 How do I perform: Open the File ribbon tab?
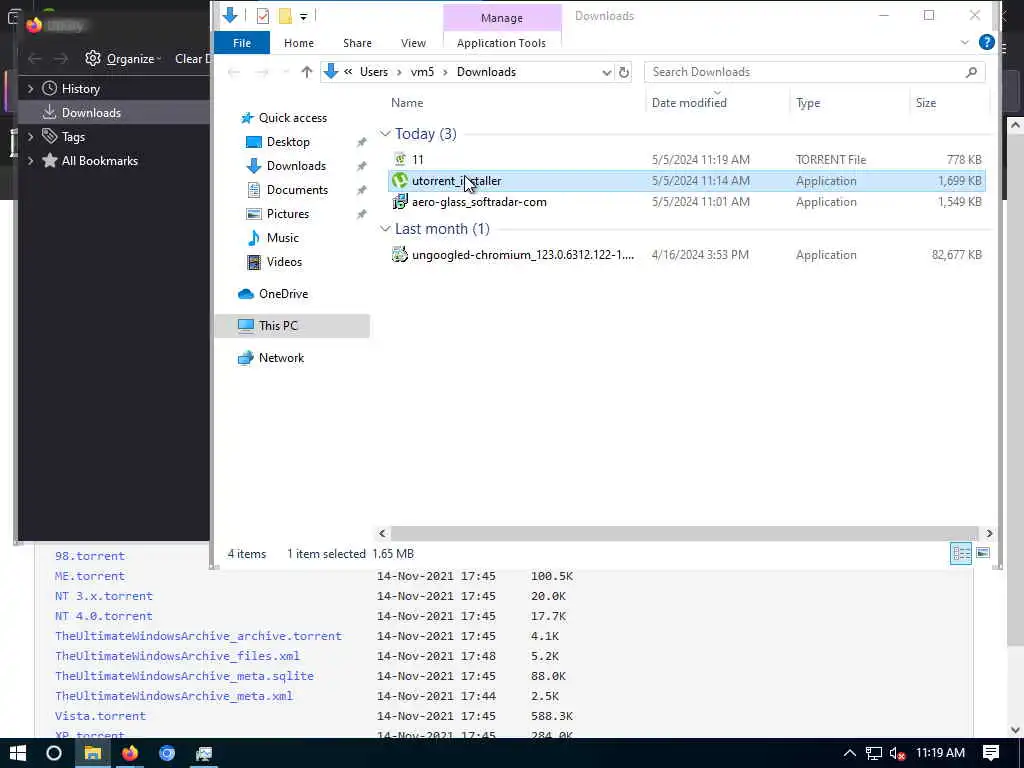coord(242,43)
